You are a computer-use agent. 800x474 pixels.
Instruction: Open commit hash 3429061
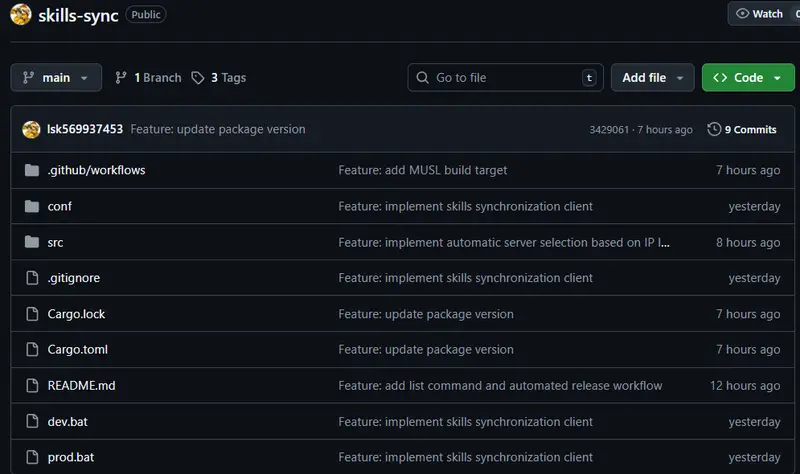tap(609, 130)
